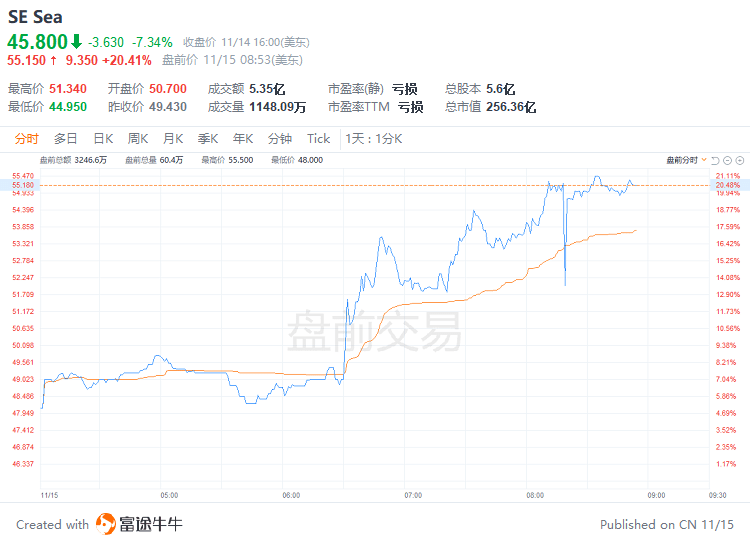Image resolution: width=750 pixels, height=545 pixels.
Task: Click the 成交额 5.35亿 value
Action: (267, 89)
